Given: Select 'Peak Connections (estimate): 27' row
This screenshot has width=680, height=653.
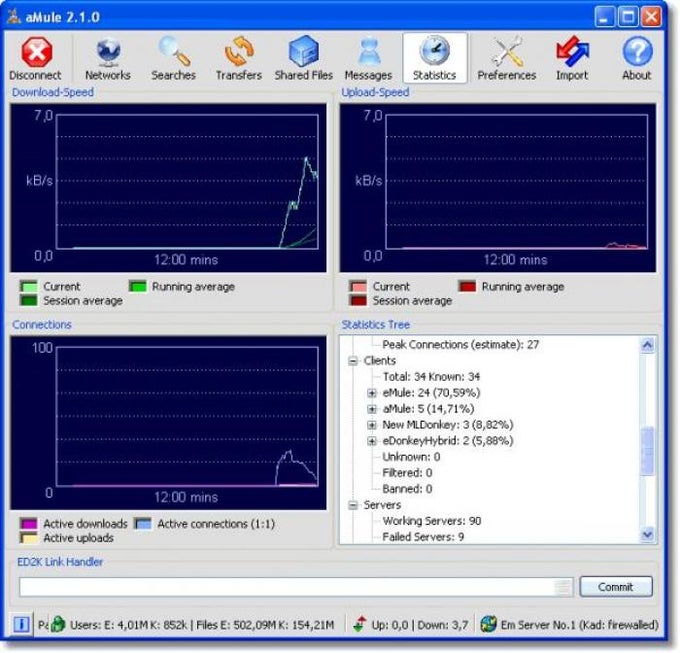Looking at the screenshot, I should [461, 345].
